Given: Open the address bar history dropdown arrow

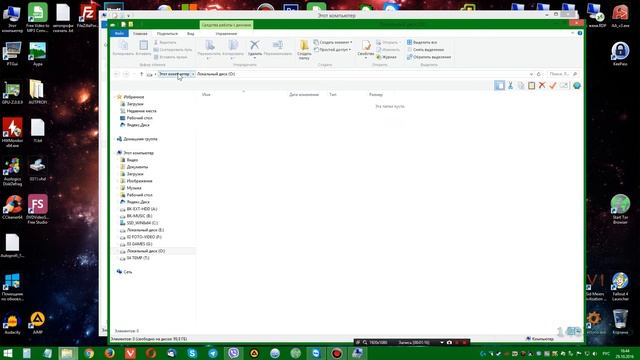Looking at the screenshot, I should (x=531, y=74).
